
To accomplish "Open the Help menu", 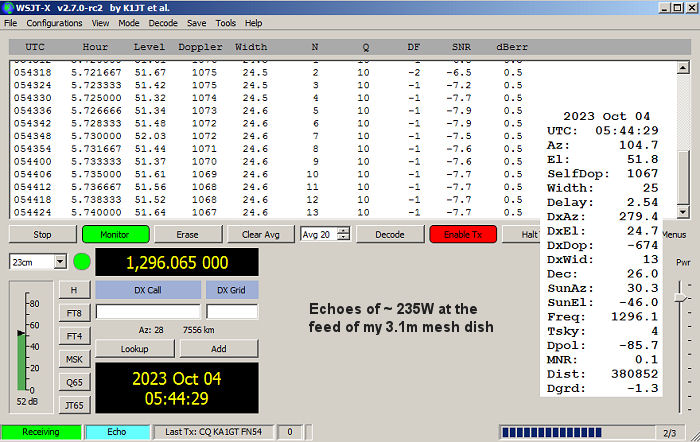I will pyautogui.click(x=253, y=23).
